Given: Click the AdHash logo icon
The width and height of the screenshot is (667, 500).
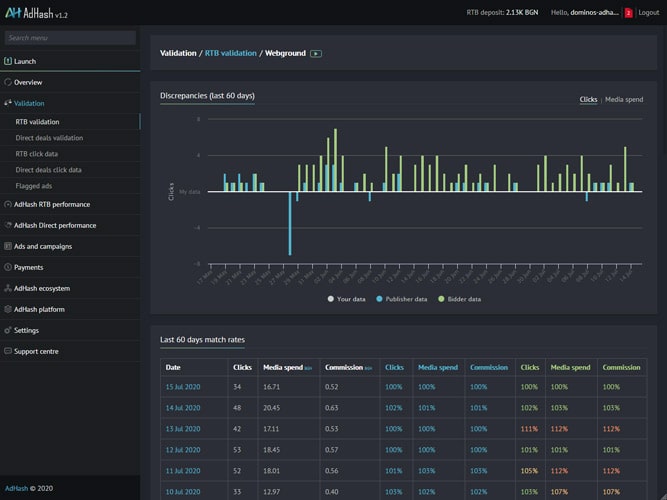Looking at the screenshot, I should (x=13, y=12).
